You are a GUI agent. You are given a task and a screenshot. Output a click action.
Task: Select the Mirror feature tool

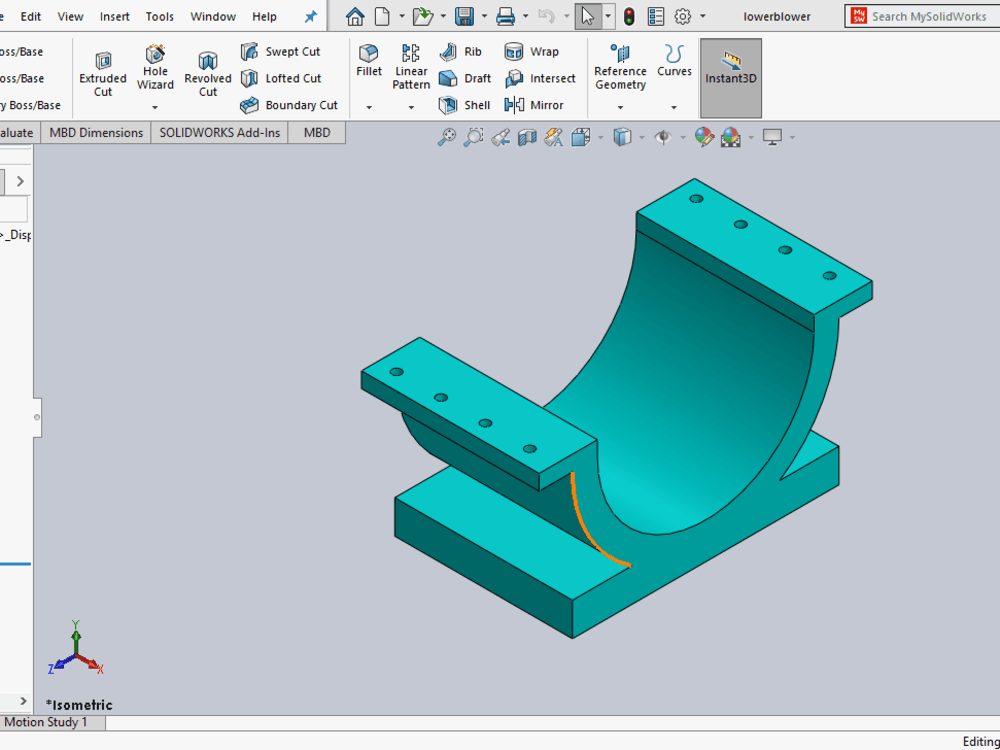tap(534, 105)
